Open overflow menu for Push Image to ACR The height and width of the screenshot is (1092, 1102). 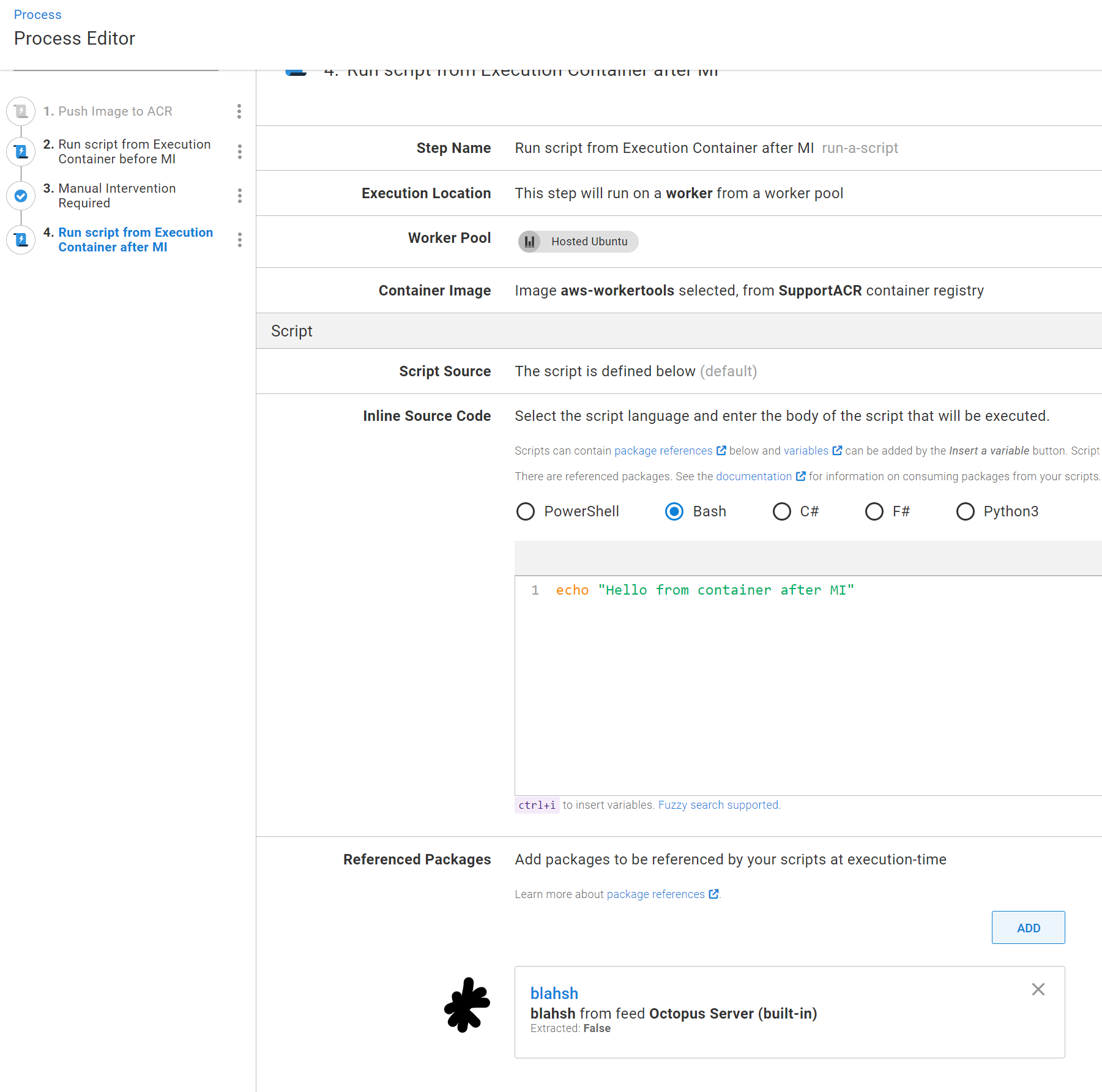[239, 111]
